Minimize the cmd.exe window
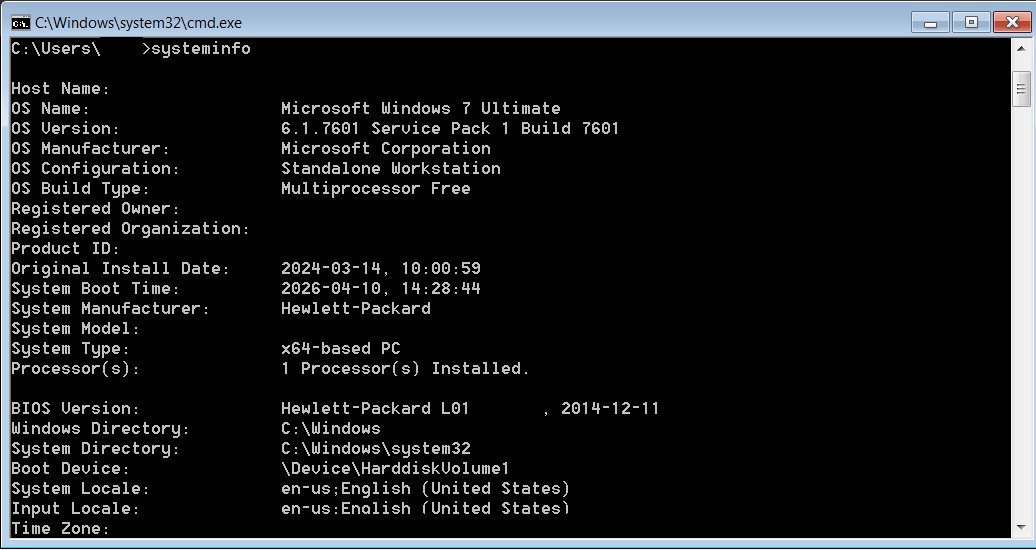 932,22
